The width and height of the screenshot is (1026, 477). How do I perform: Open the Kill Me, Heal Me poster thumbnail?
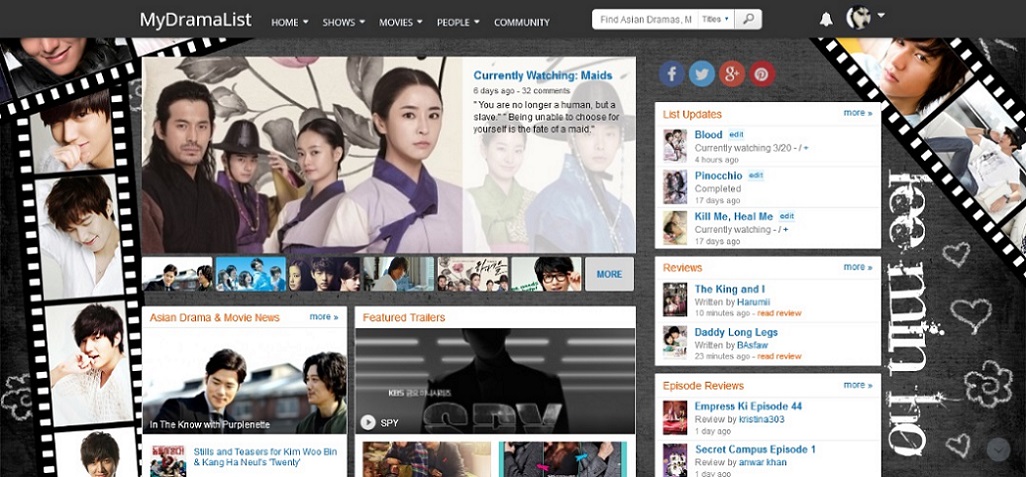675,228
